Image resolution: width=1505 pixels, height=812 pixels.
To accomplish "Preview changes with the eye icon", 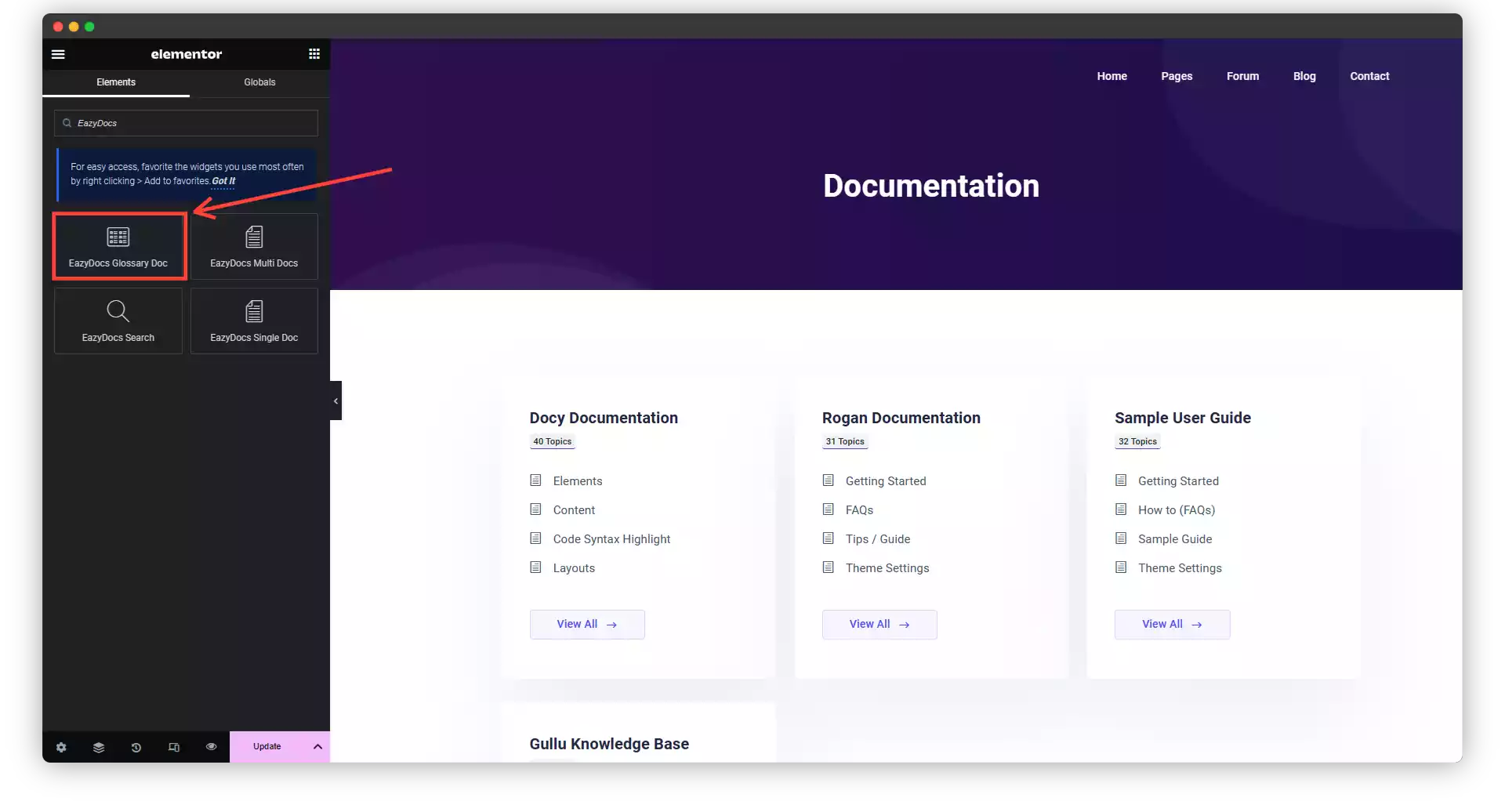I will point(210,747).
